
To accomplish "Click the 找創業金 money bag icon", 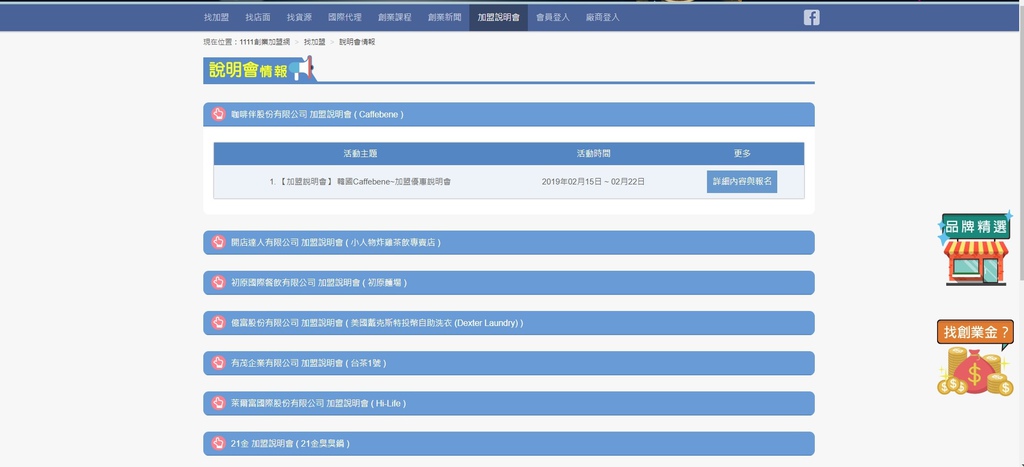I will pos(975,359).
